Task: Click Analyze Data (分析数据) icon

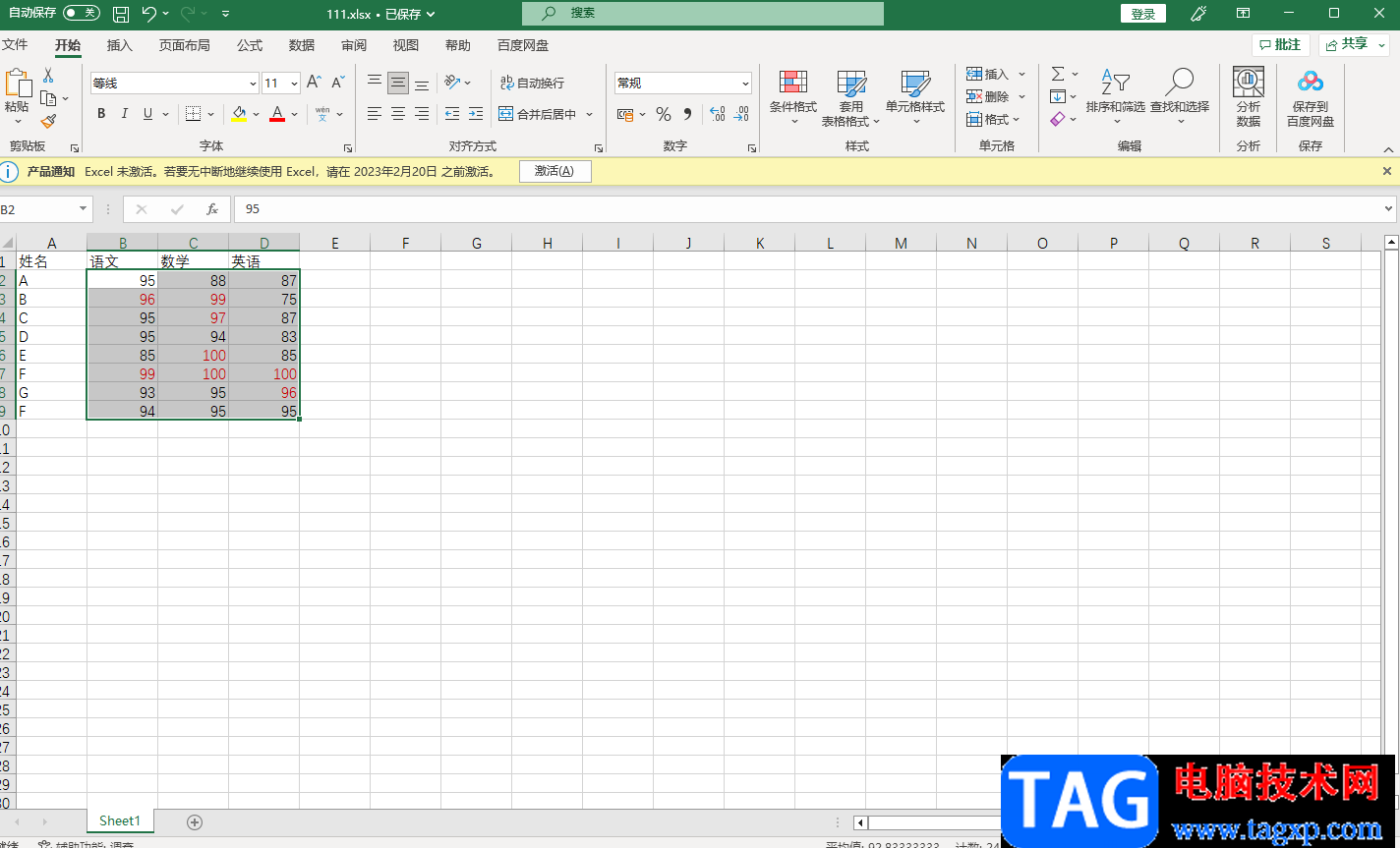Action: point(1249,96)
